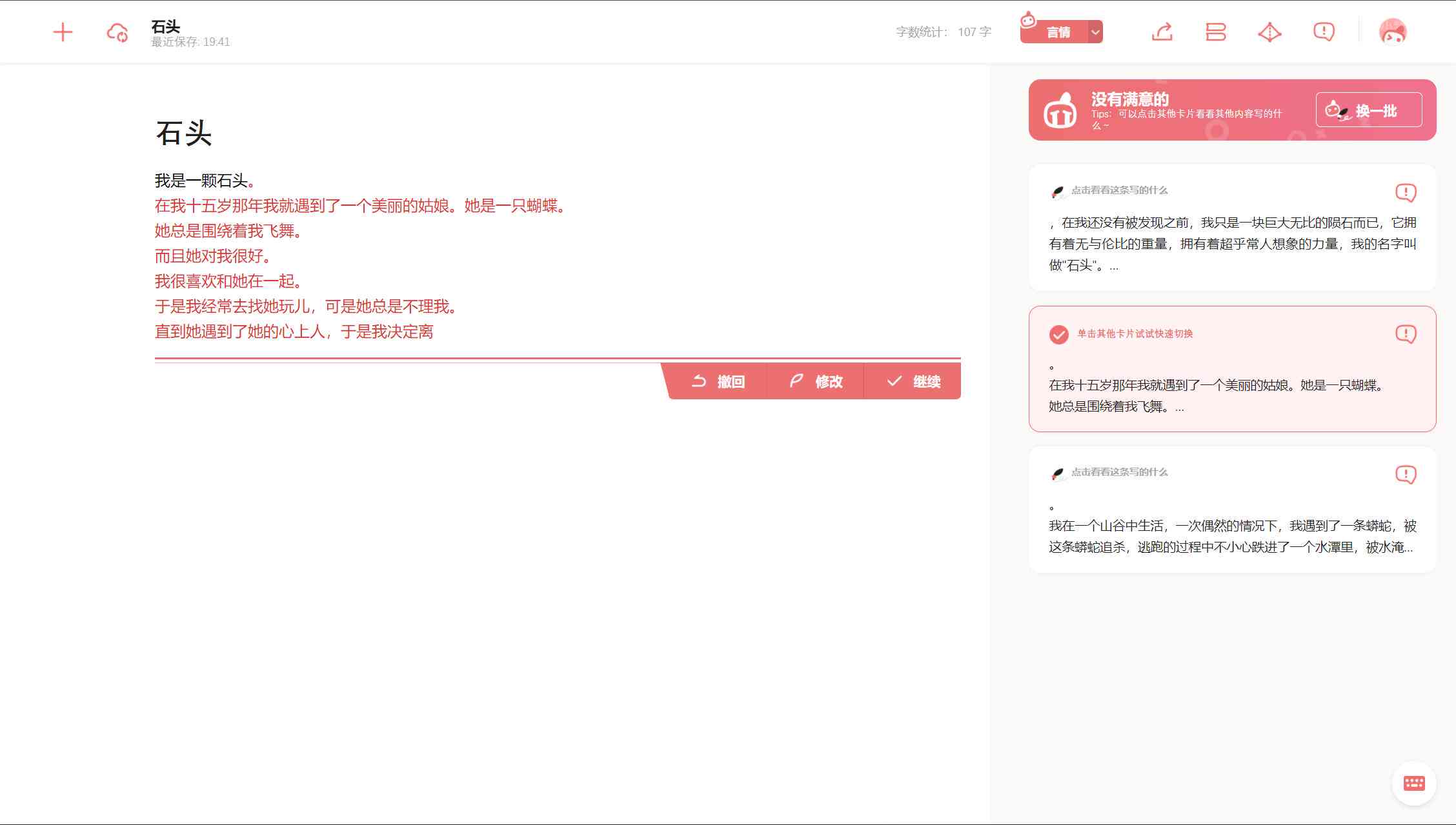Image resolution: width=1456 pixels, height=825 pixels.
Task: Click 单击其他卡片试试快速切换 hint text
Action: [x=1135, y=333]
